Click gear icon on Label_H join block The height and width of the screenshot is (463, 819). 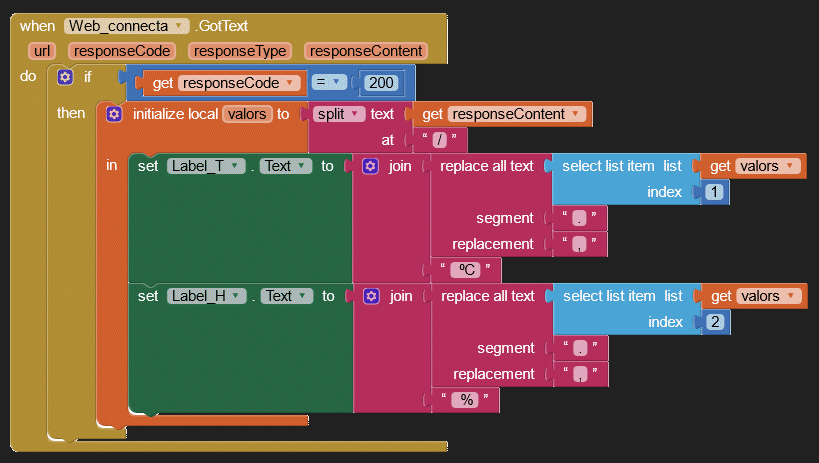(x=370, y=296)
